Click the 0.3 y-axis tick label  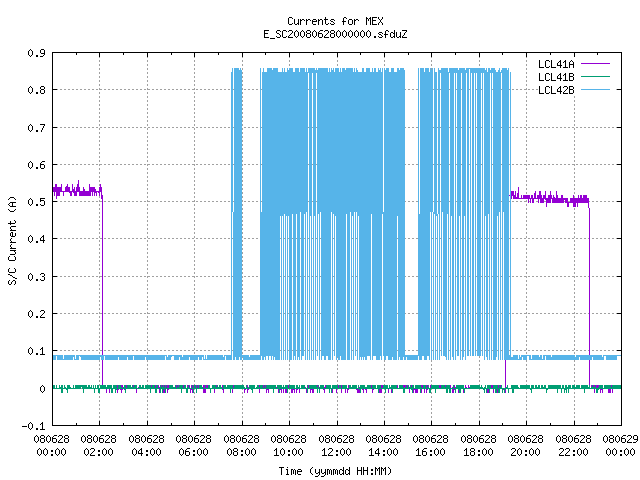36,277
